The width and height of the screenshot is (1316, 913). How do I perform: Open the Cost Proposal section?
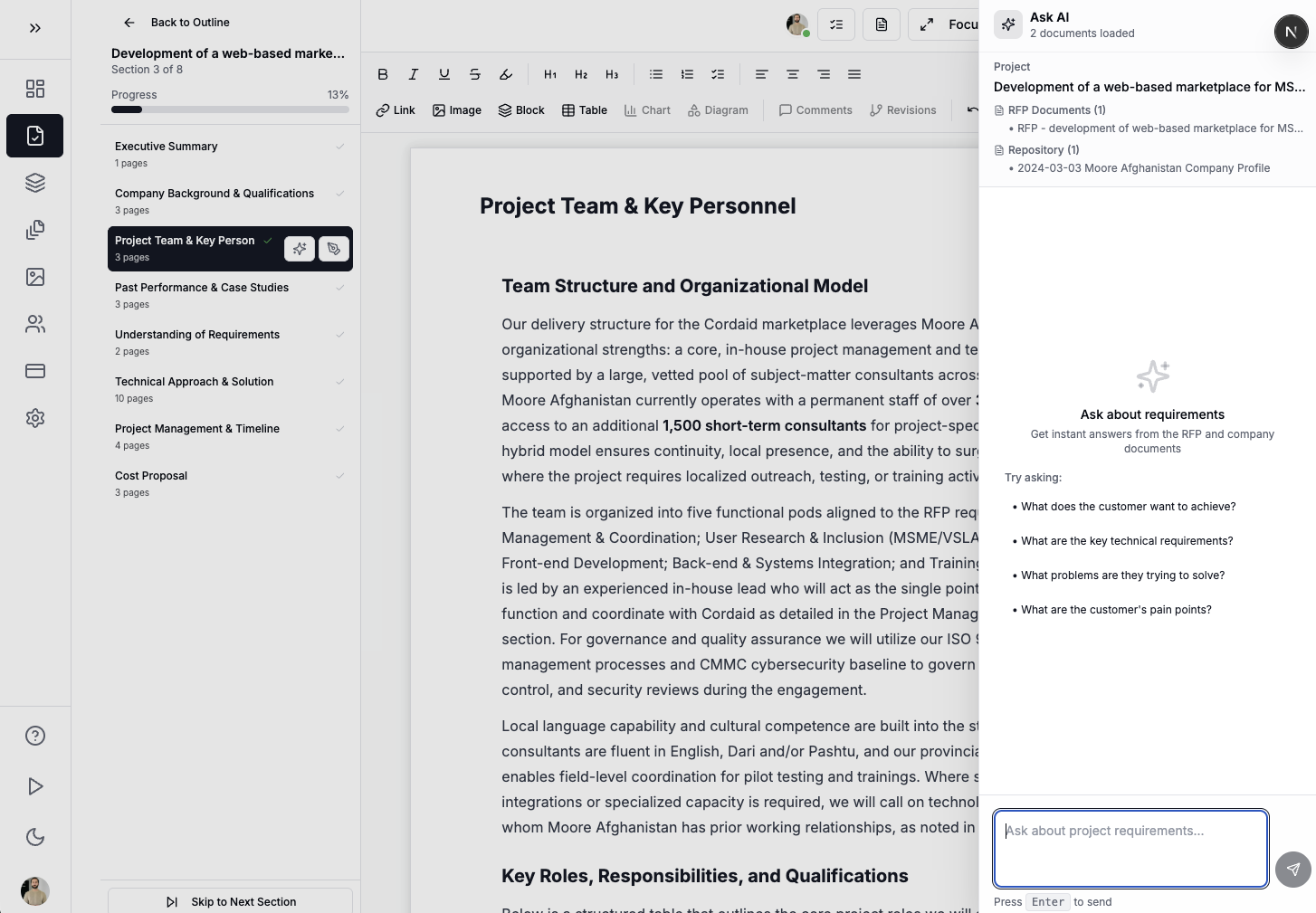[x=230, y=484]
